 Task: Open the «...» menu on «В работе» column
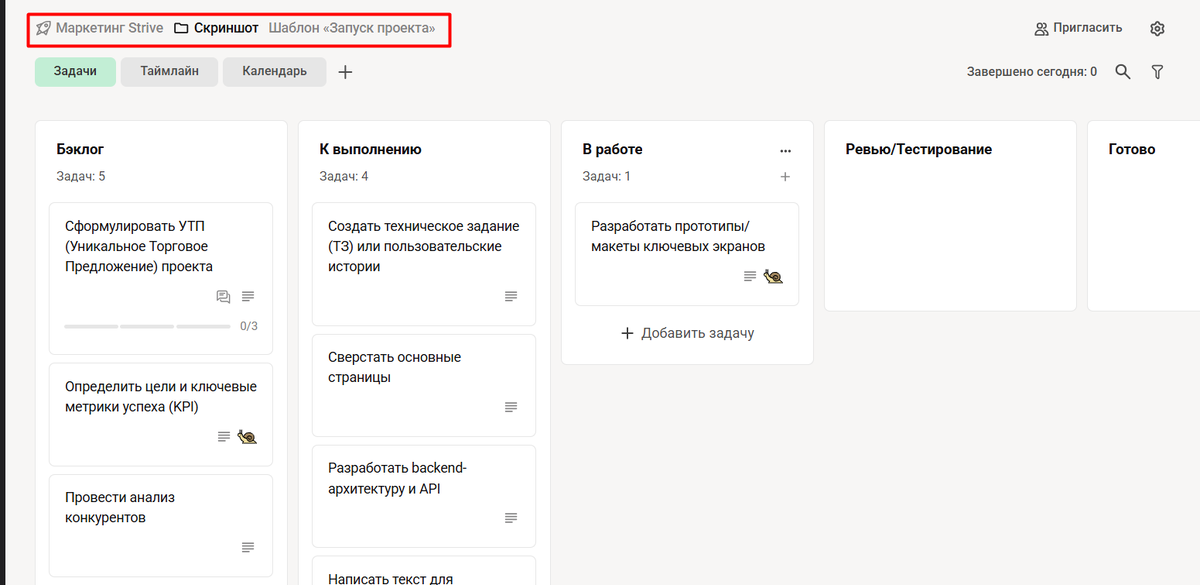click(x=786, y=148)
